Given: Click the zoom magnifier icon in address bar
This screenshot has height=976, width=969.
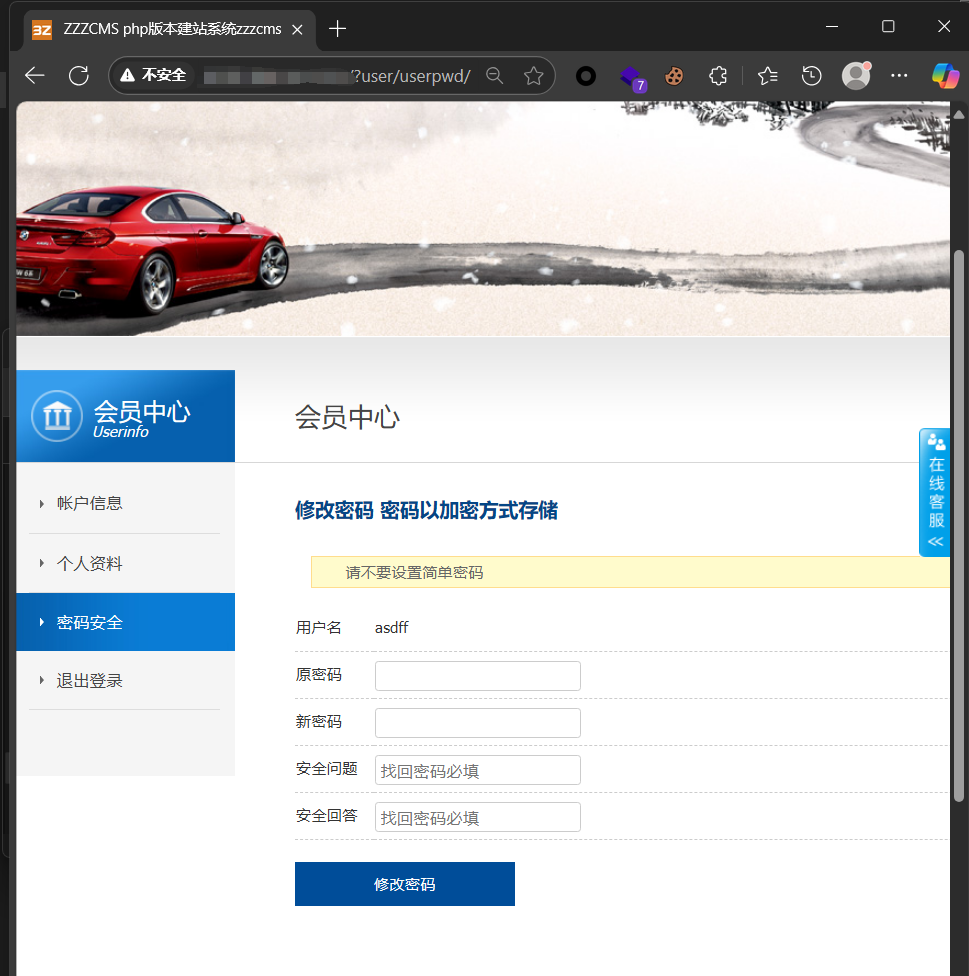Looking at the screenshot, I should [x=494, y=76].
